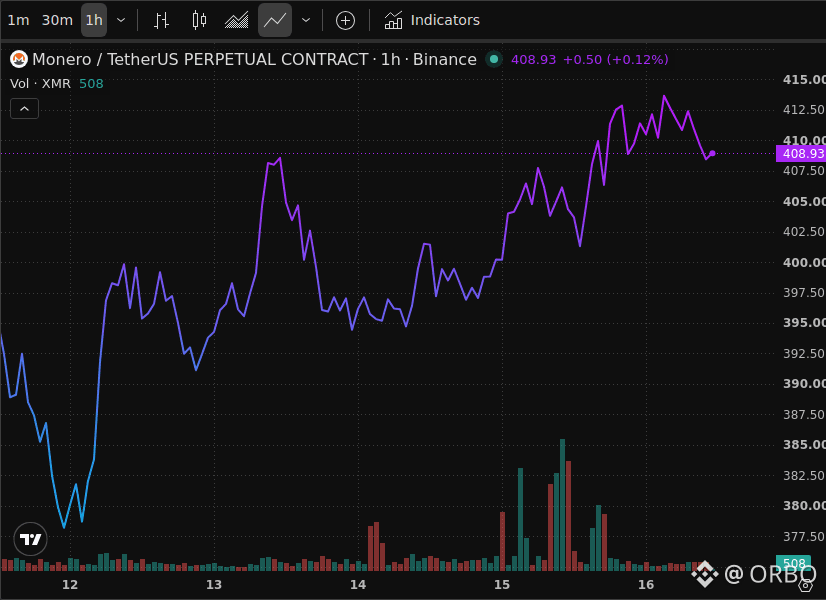Open the chart style dropdown arrow
Viewport: 826px width, 600px height.
pos(306,20)
